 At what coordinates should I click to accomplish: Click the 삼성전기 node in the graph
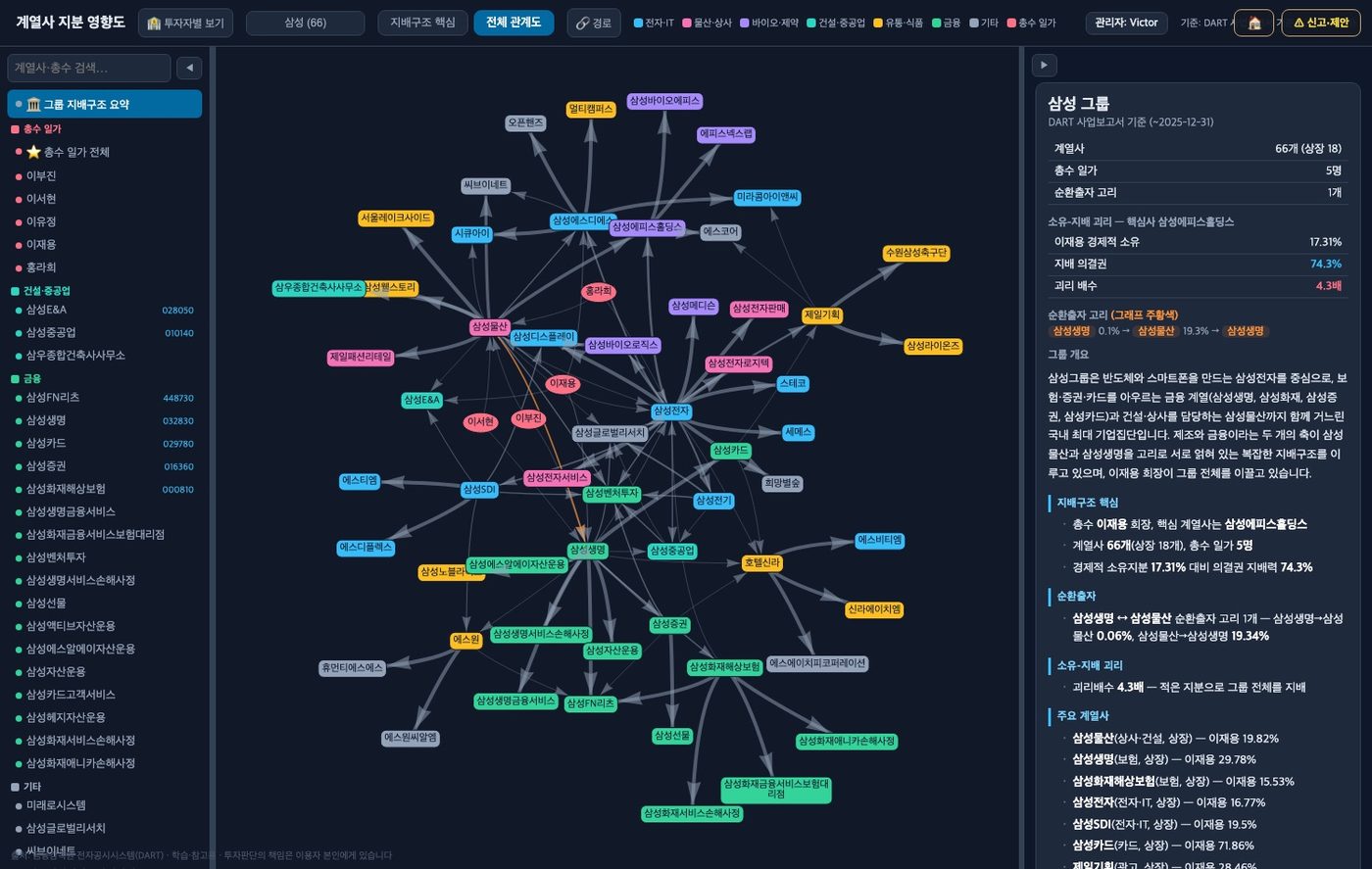pos(713,501)
